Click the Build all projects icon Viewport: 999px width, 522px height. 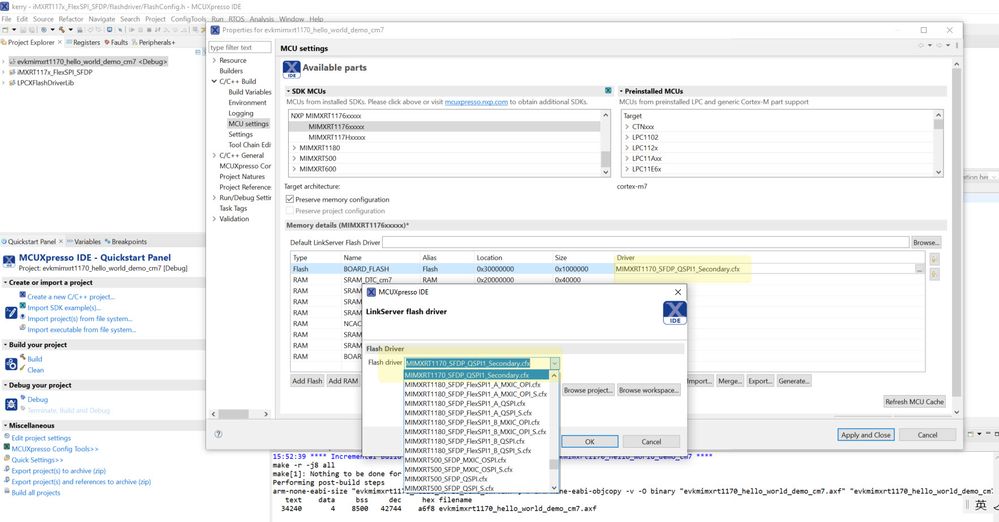tap(7, 492)
